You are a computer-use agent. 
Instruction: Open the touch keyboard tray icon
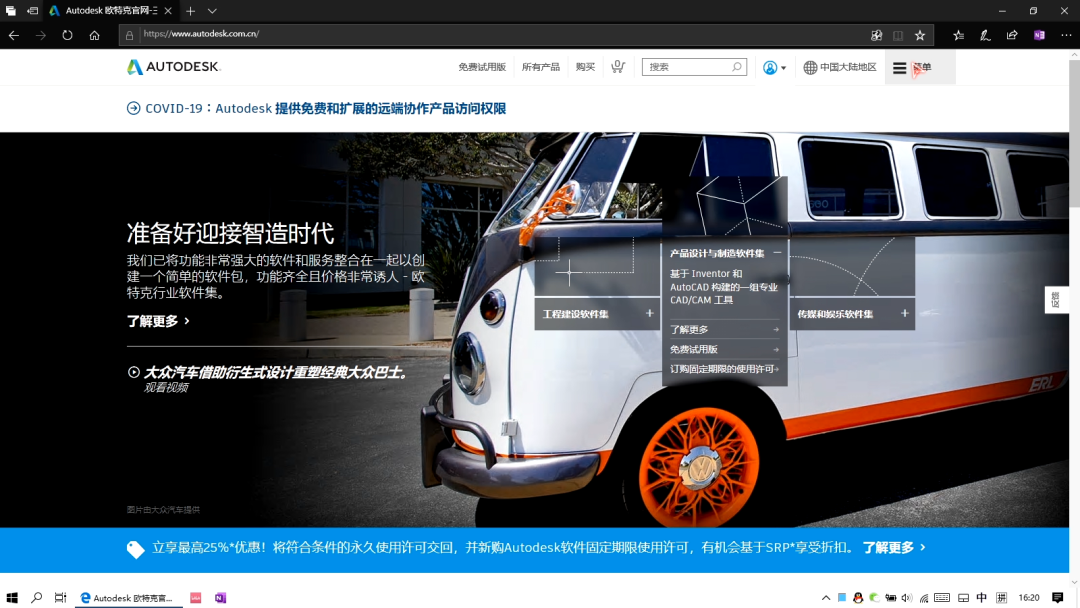(942, 598)
